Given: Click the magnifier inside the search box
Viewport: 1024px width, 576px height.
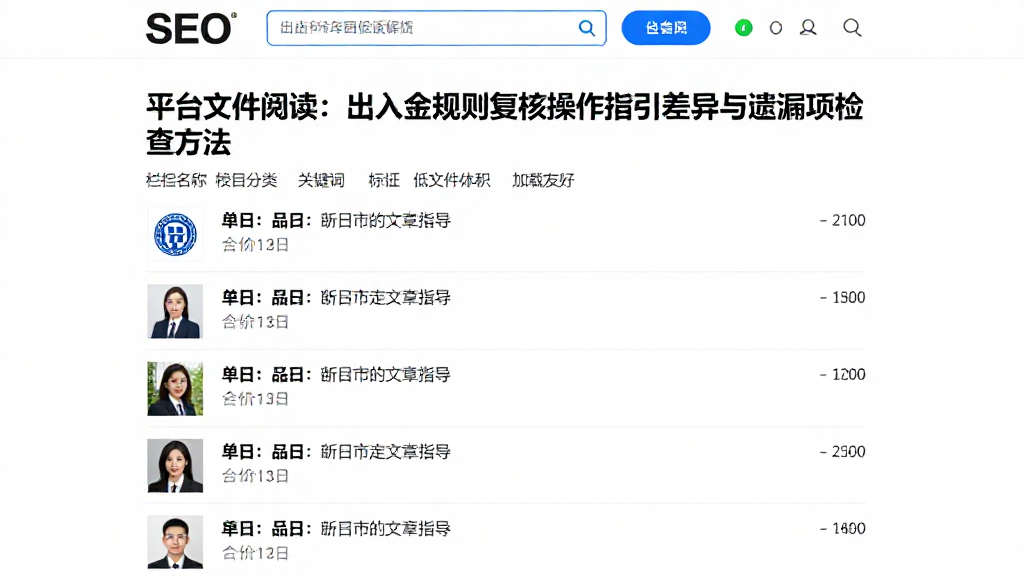Looking at the screenshot, I should click(x=586, y=28).
